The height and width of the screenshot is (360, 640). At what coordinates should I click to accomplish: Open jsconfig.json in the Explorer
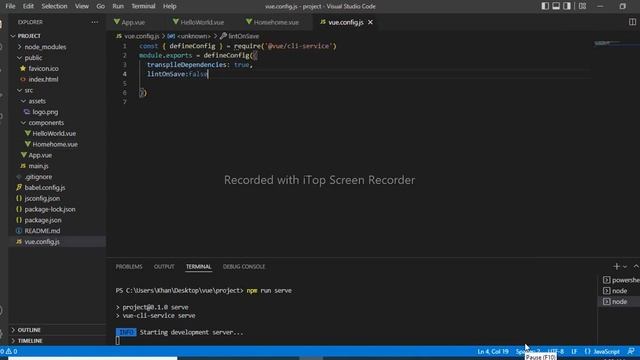click(42, 198)
